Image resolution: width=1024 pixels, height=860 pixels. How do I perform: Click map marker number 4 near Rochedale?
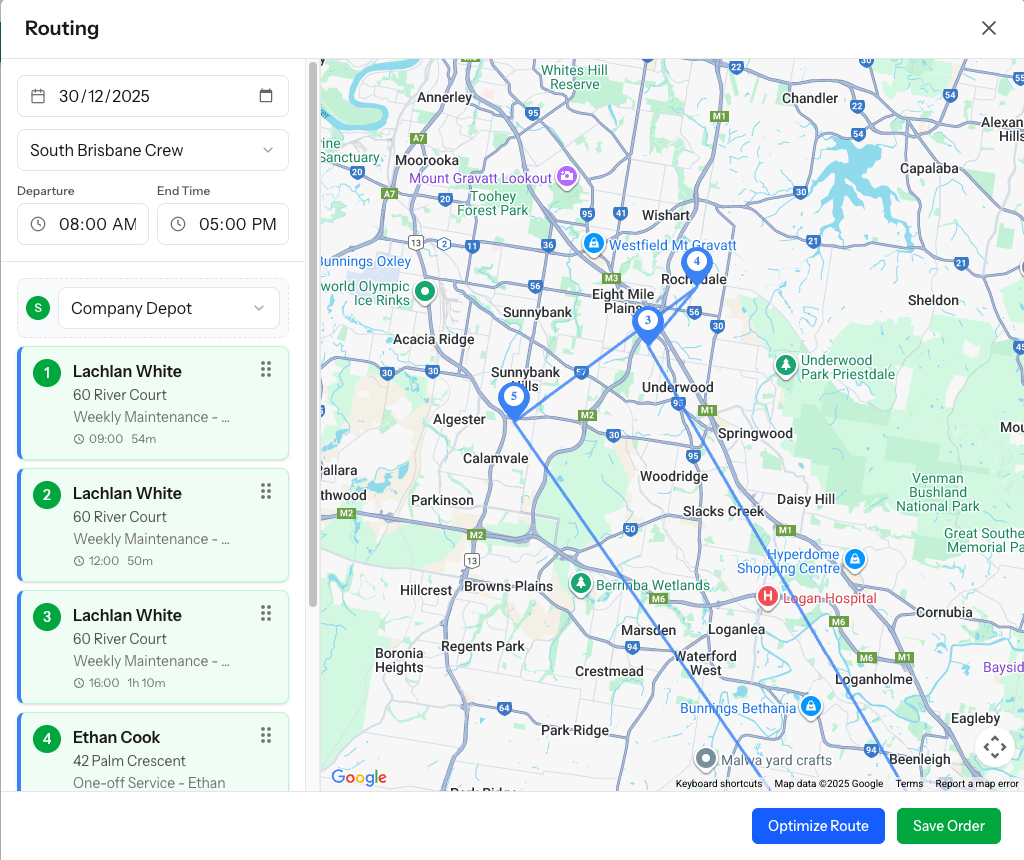[697, 263]
